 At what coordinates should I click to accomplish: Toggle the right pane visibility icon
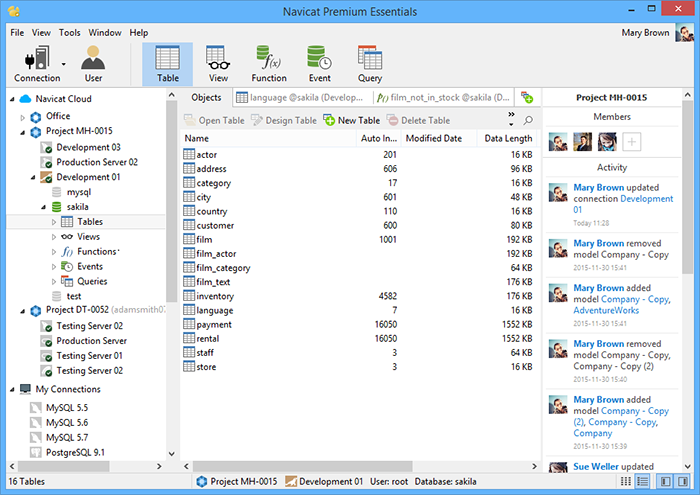[x=683, y=481]
